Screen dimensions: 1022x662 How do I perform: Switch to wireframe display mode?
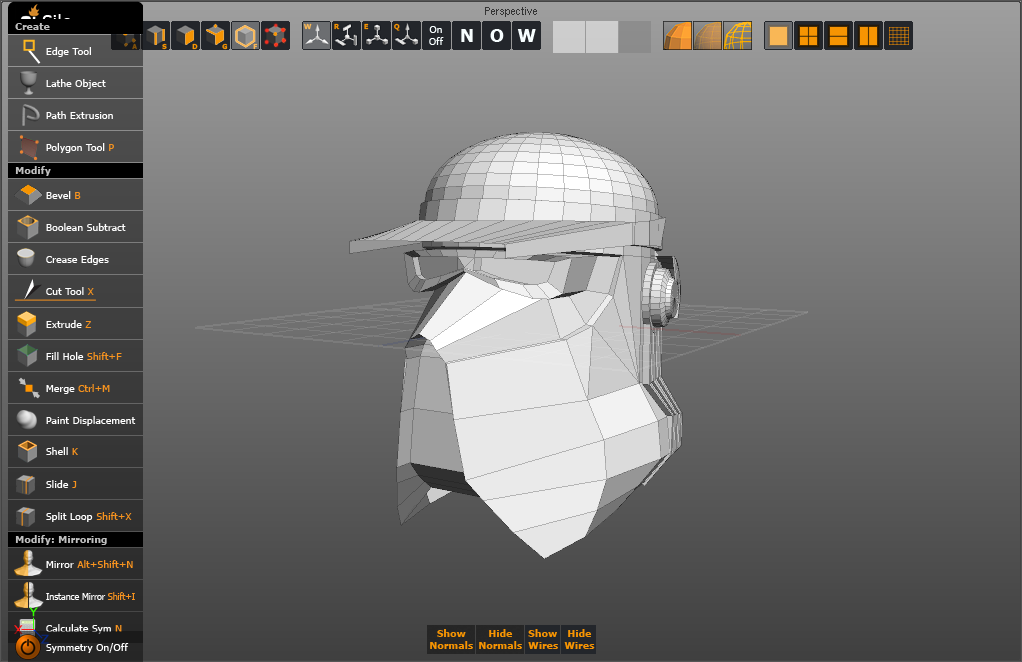[737, 36]
